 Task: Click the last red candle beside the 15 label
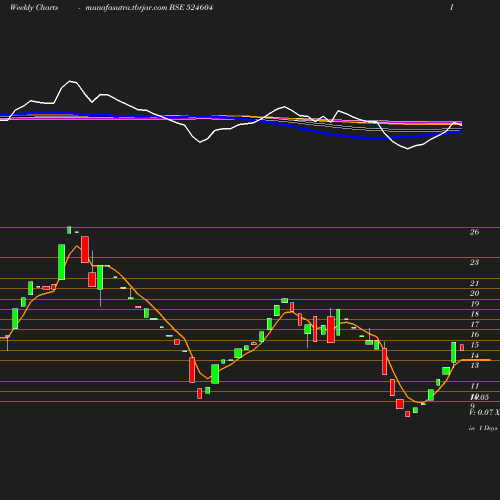(x=462, y=348)
